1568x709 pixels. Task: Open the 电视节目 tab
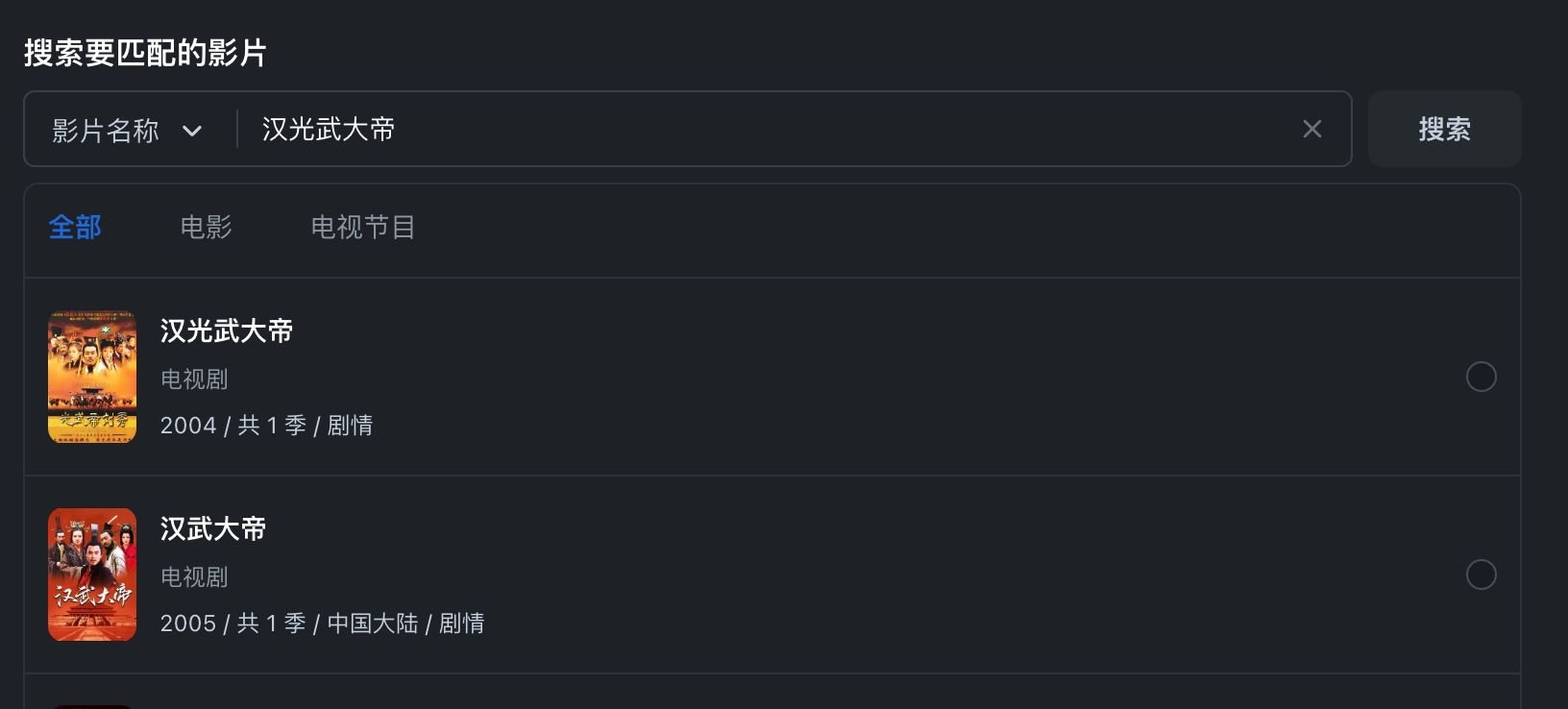[363, 228]
